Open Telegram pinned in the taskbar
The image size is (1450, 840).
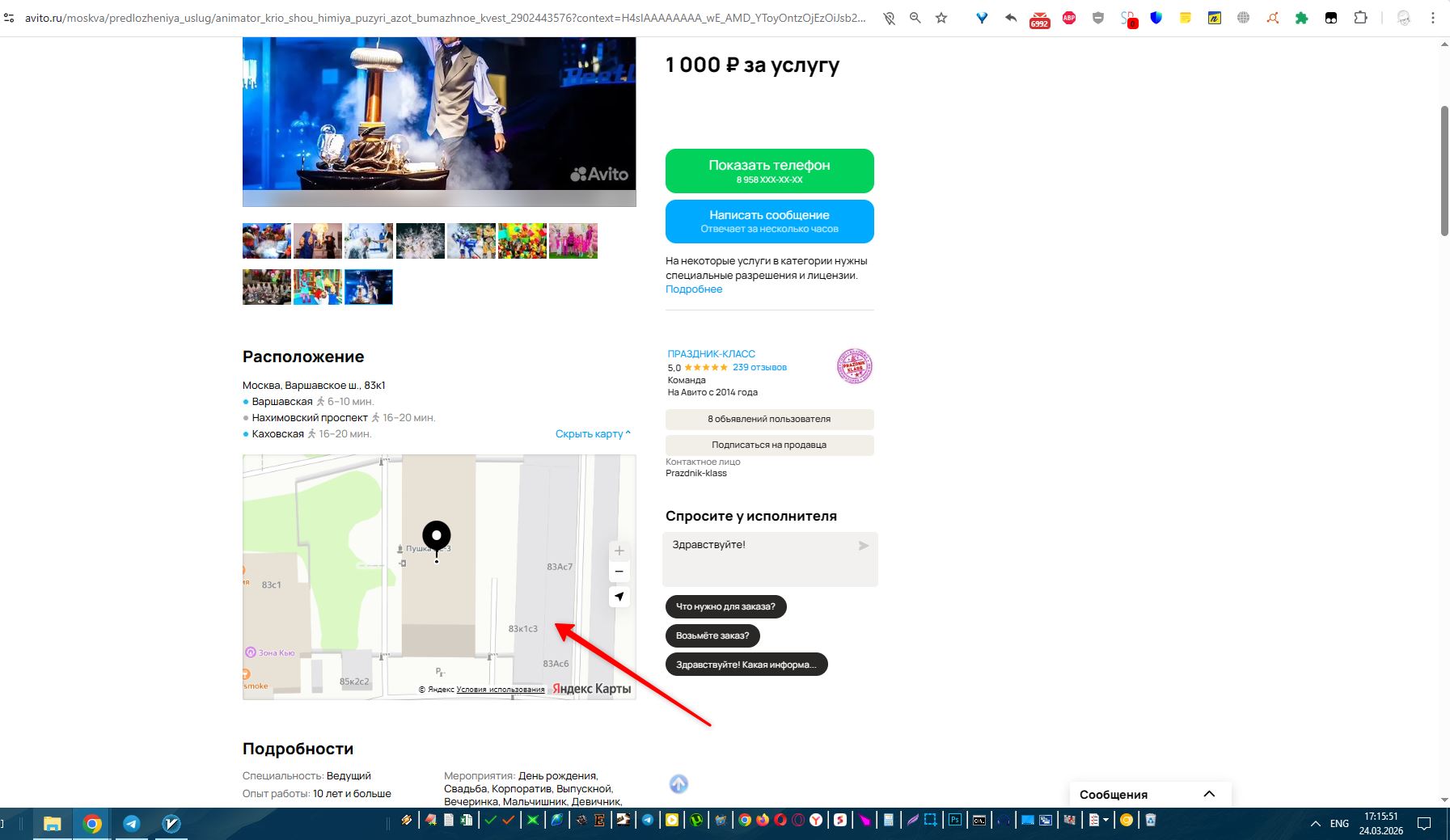coord(131,824)
